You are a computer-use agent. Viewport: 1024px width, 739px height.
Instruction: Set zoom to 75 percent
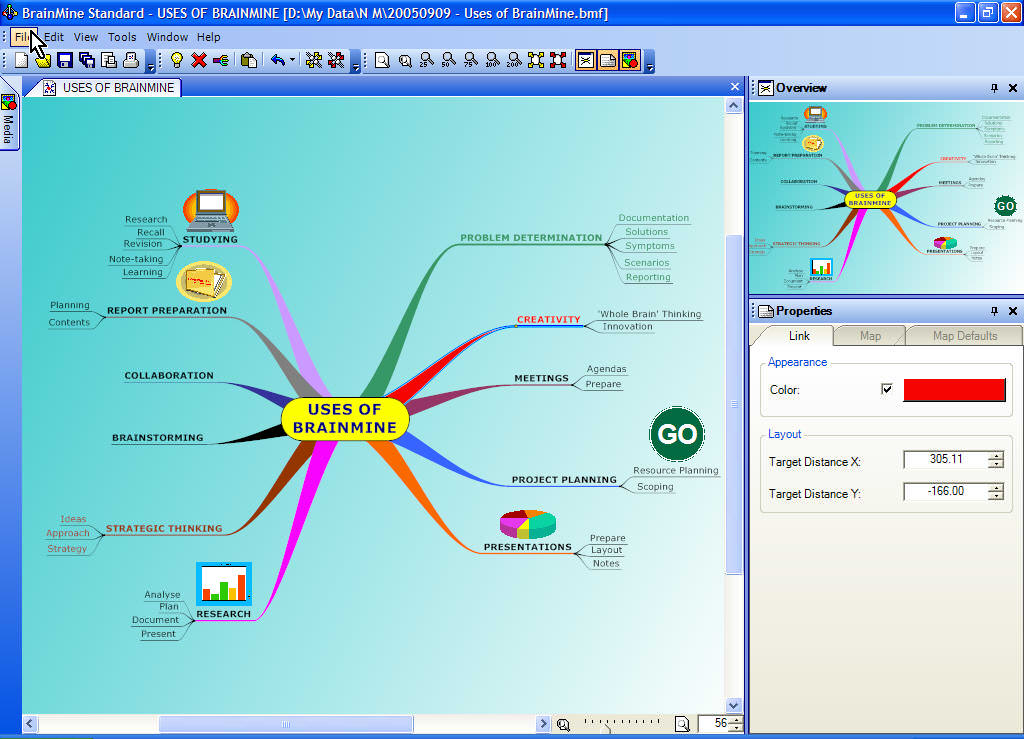click(470, 61)
